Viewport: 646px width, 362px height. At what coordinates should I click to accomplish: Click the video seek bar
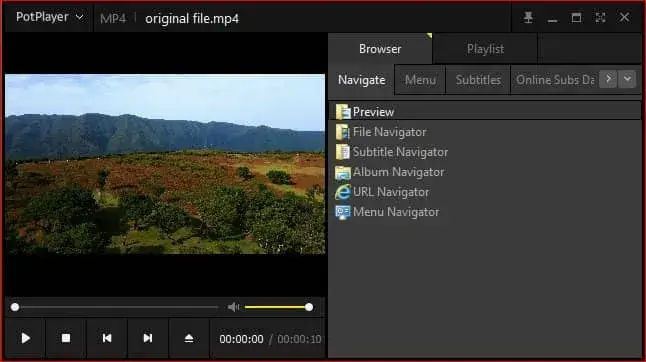(x=116, y=307)
